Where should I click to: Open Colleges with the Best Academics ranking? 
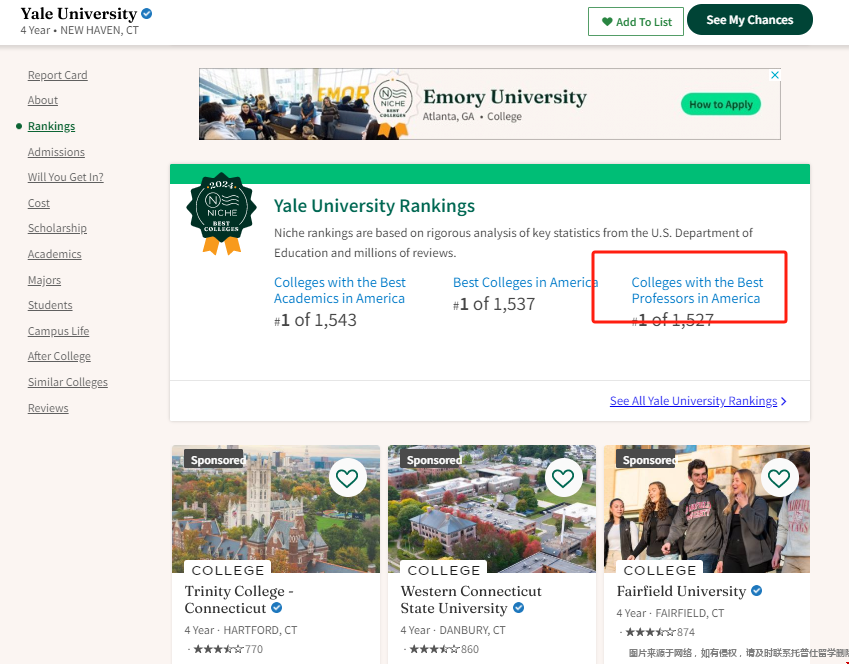(339, 290)
